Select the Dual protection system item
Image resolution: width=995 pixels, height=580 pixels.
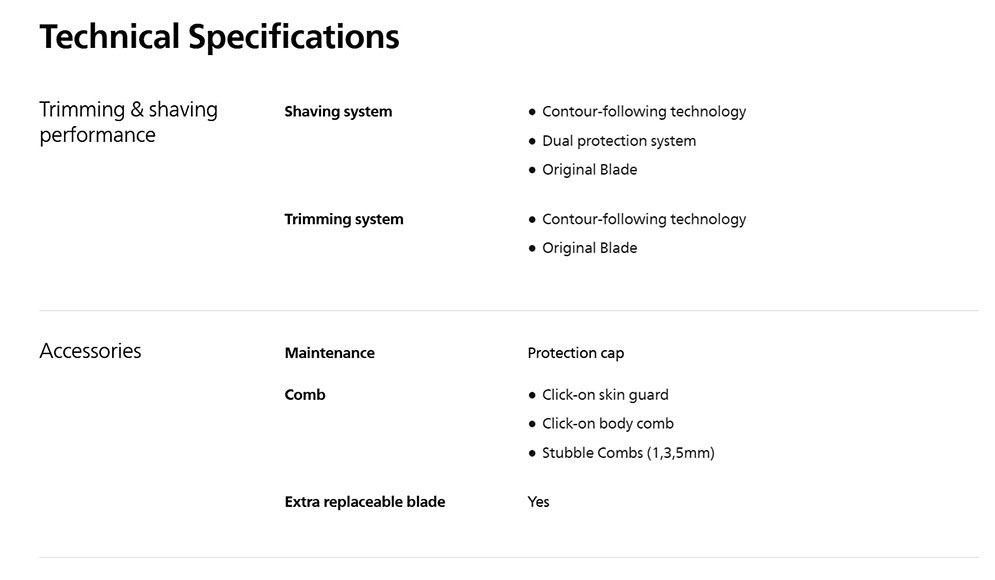(618, 141)
